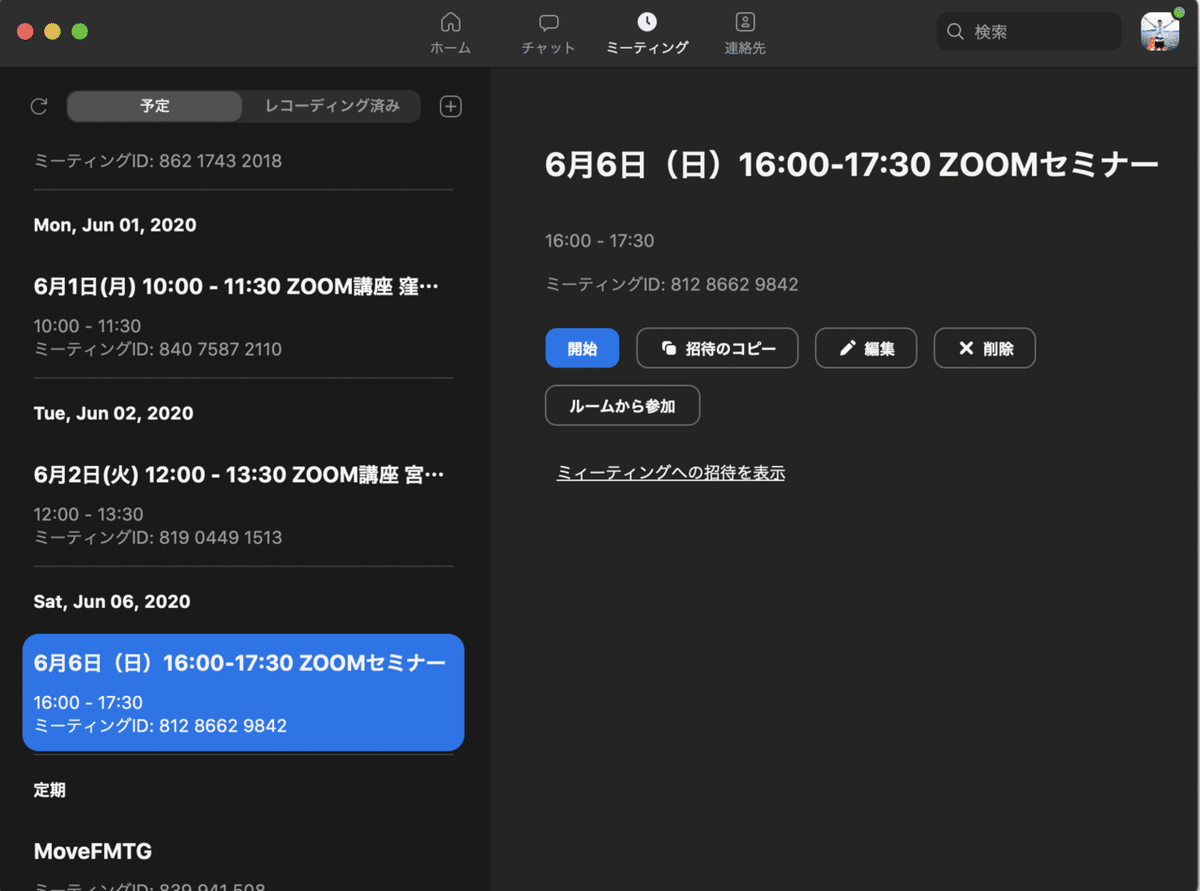Delete the meeting using 削除

pyautogui.click(x=984, y=348)
